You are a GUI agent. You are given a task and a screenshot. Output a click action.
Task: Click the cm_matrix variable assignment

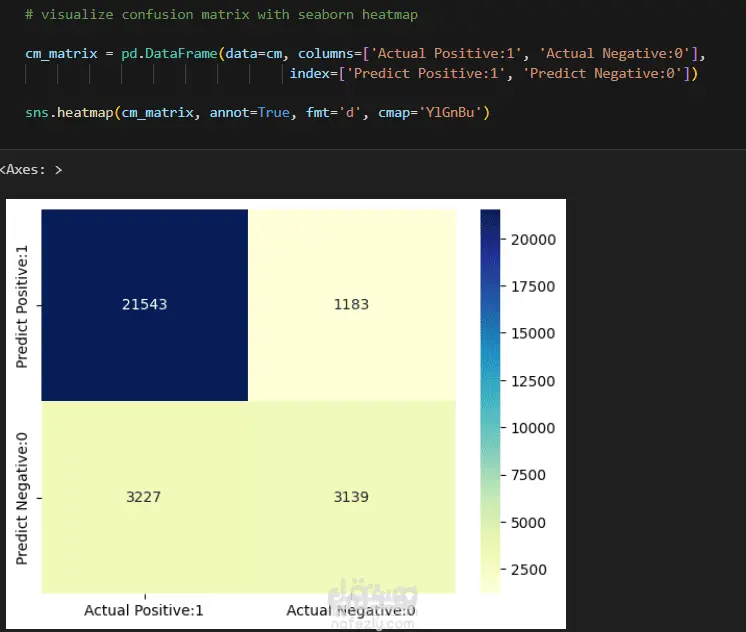[61, 54]
